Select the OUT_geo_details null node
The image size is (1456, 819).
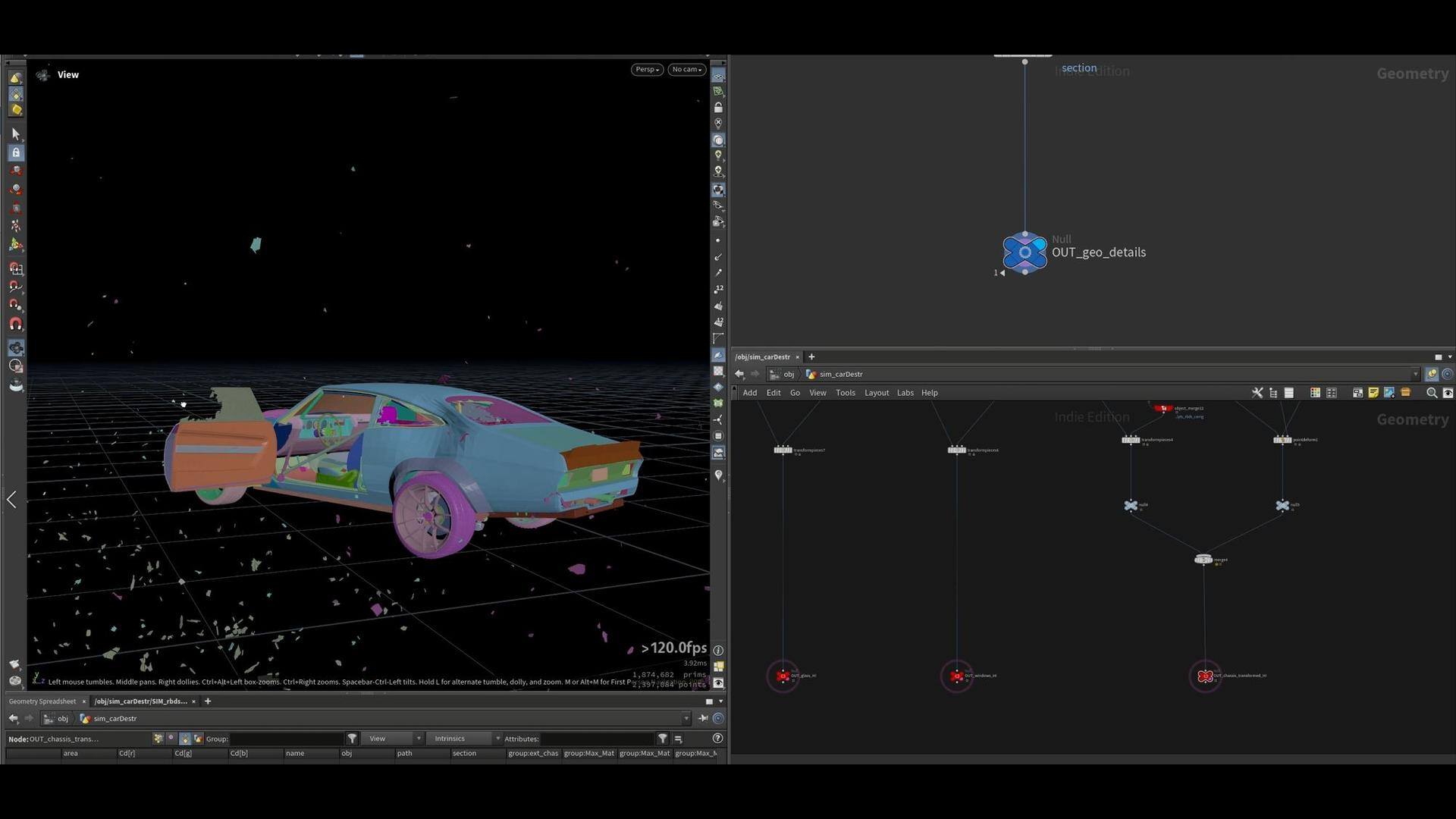pyautogui.click(x=1025, y=253)
